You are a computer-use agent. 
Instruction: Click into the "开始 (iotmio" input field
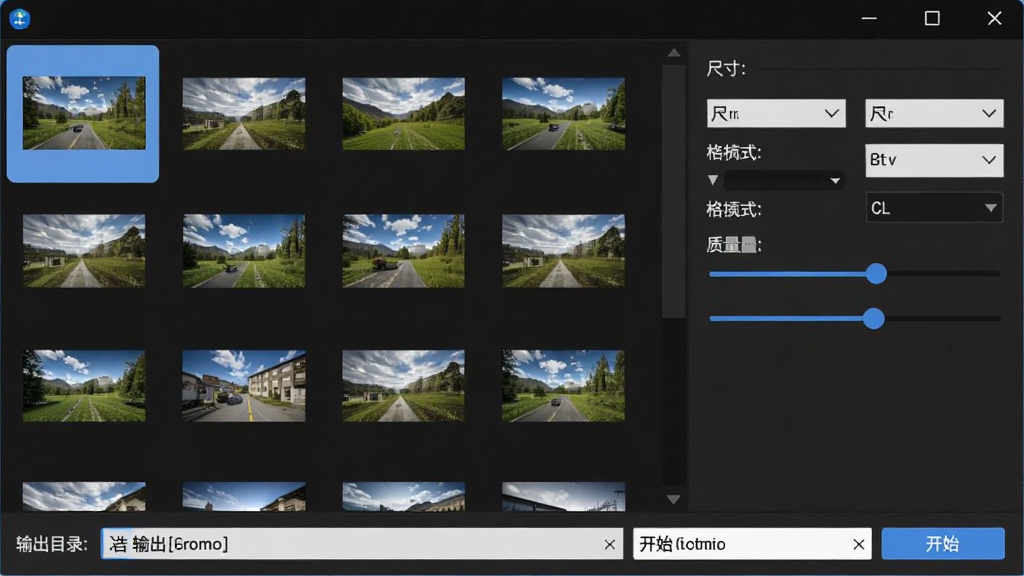click(752, 543)
